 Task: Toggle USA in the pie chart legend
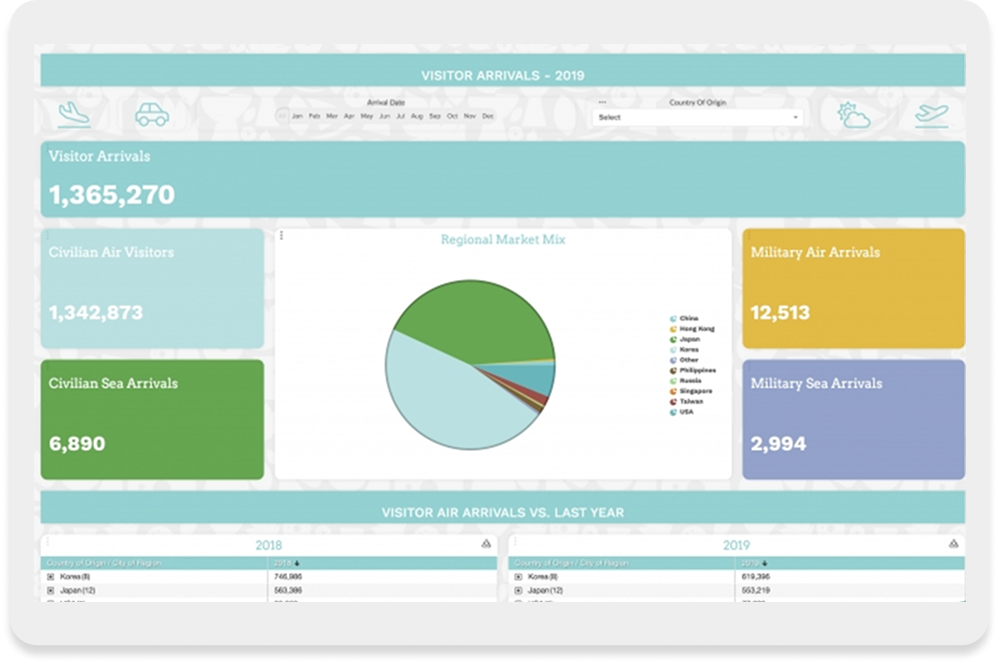(687, 411)
